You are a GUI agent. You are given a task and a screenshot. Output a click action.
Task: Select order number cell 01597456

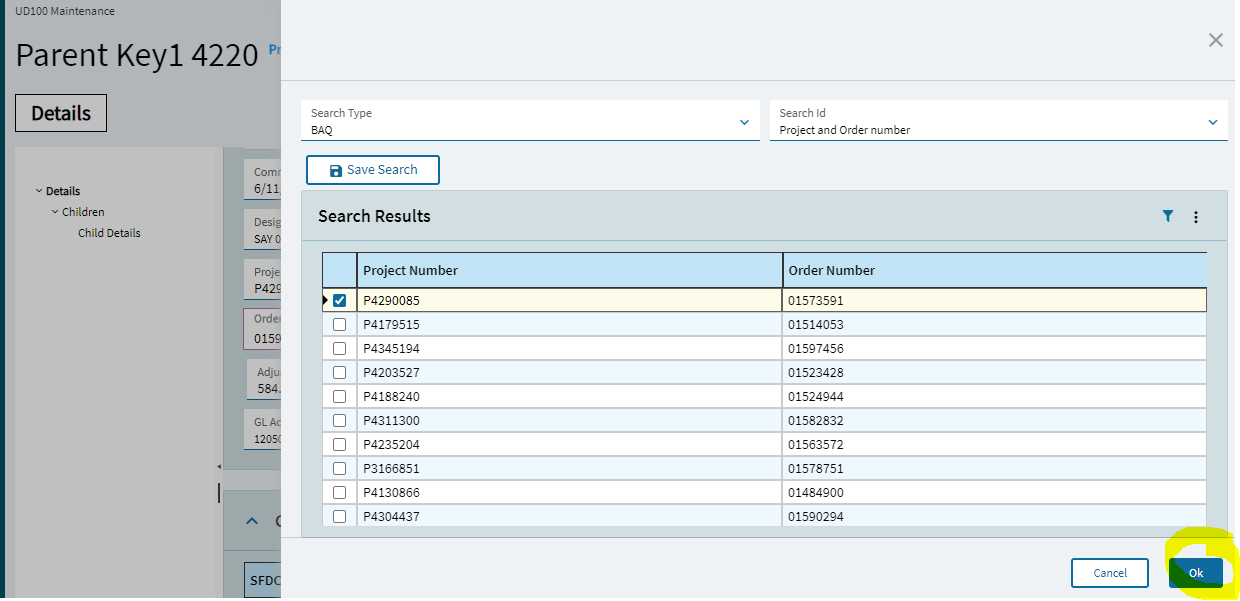coord(995,348)
